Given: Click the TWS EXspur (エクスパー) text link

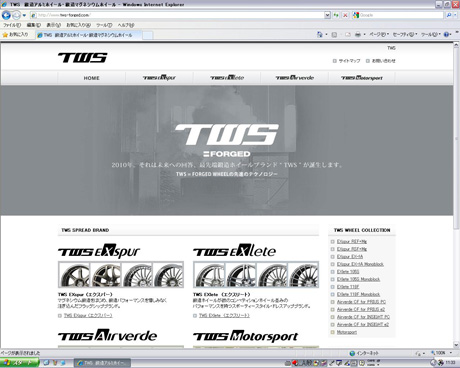Looking at the screenshot, I should (x=88, y=315).
